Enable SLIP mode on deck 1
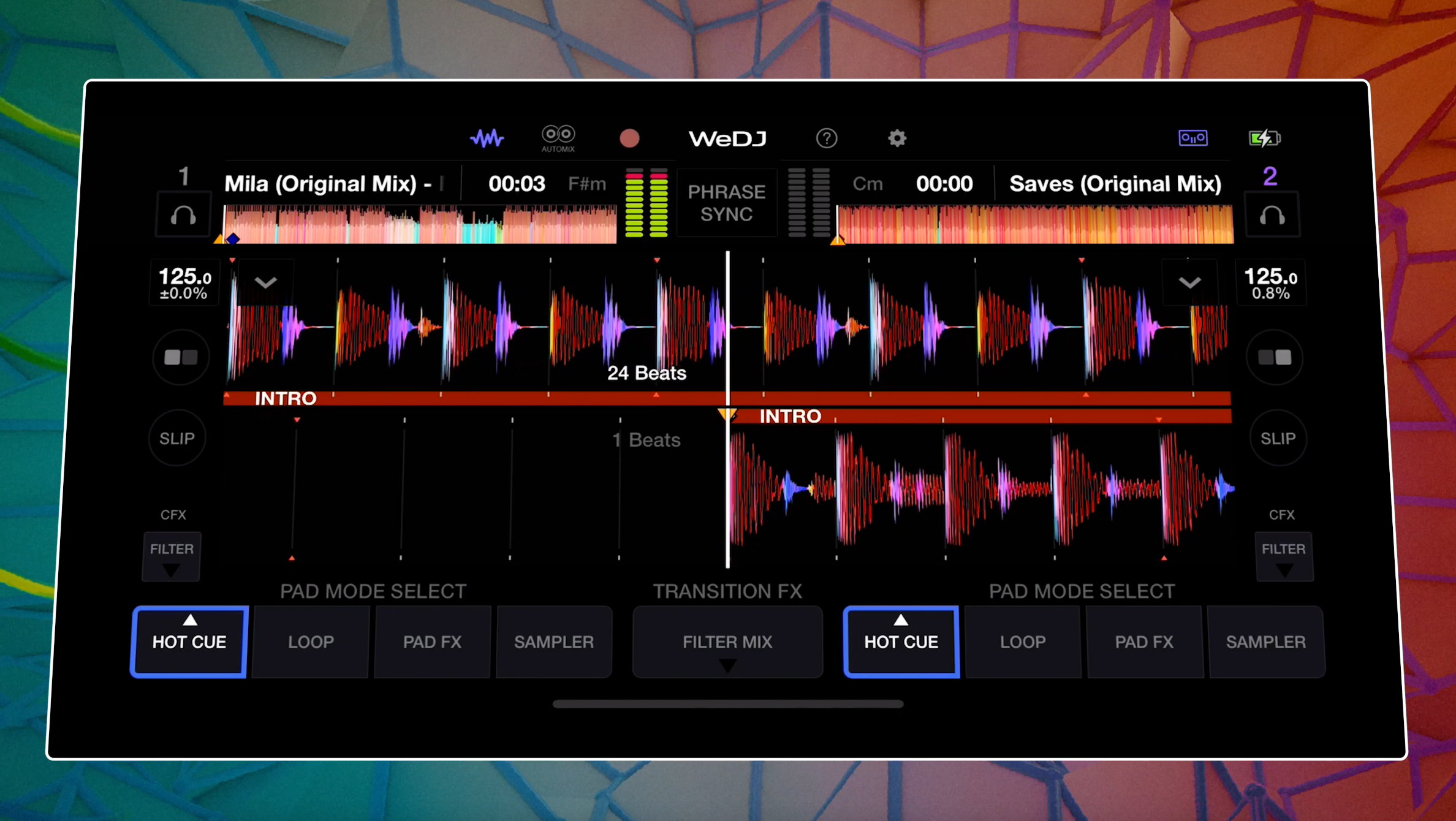This screenshot has height=821, width=1456. point(177,439)
